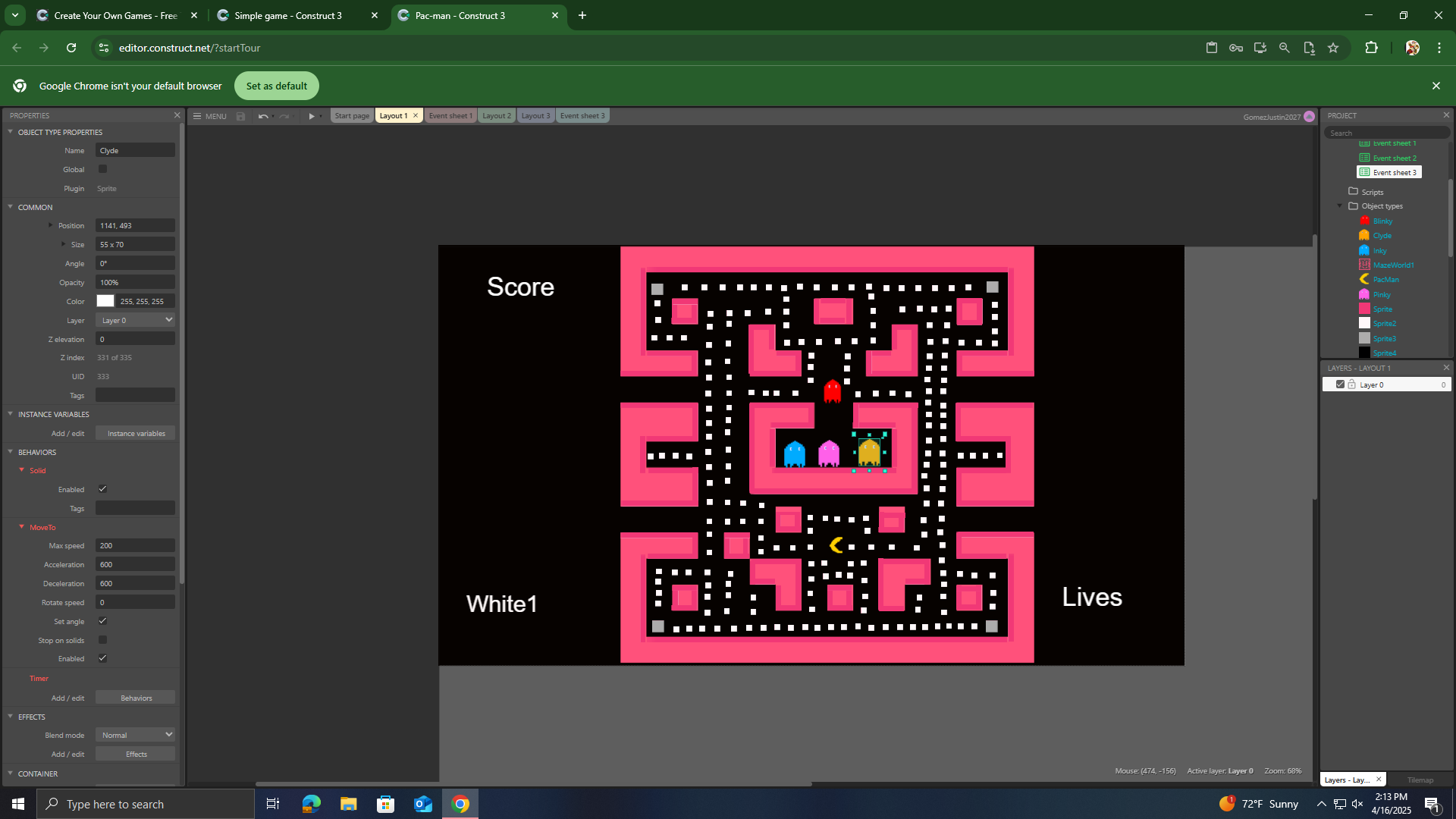The image size is (1456, 819).
Task: Click the Instance variables button
Action: pyautogui.click(x=136, y=433)
